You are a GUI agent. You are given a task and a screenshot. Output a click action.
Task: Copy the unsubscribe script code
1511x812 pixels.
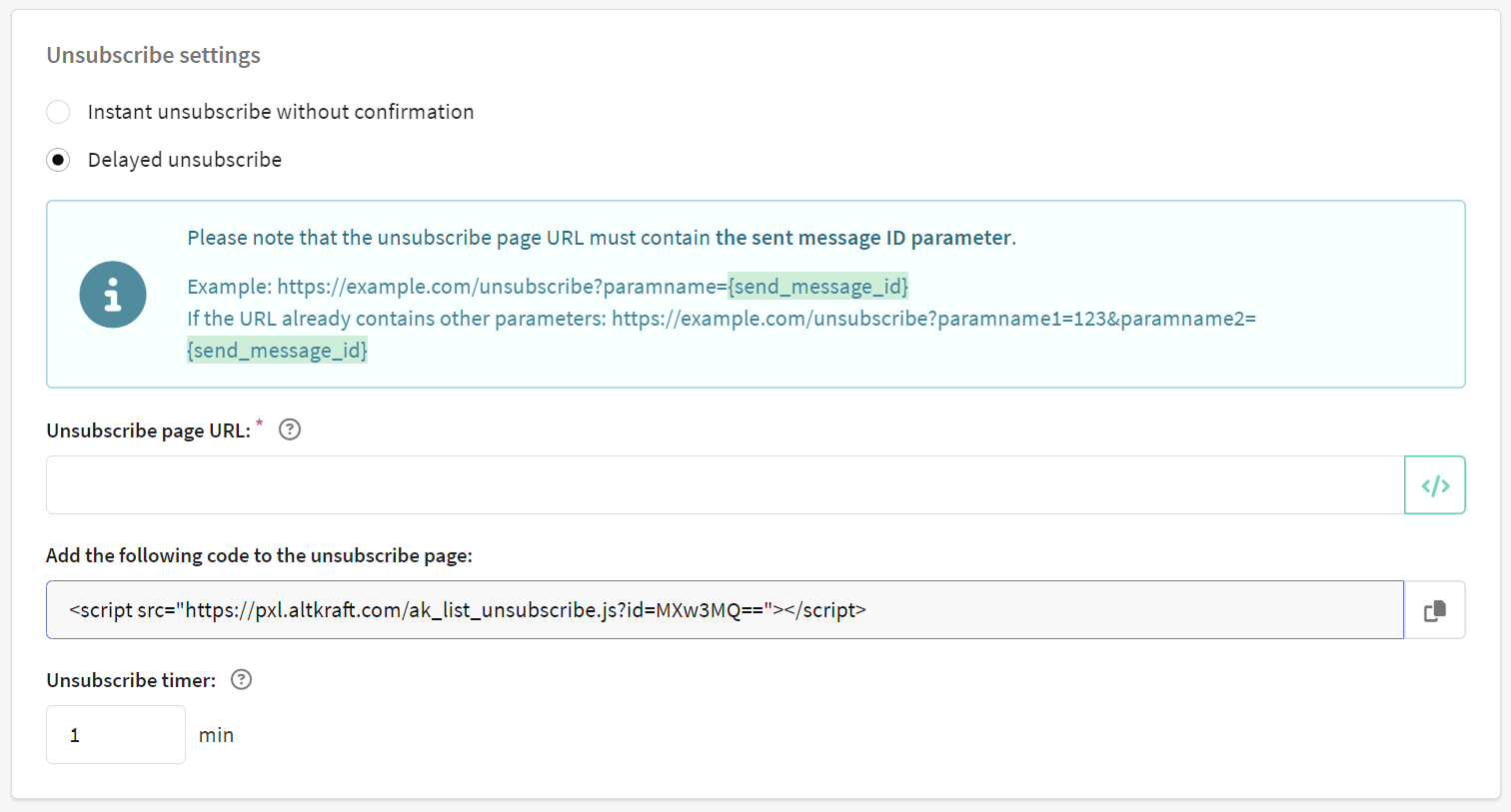tap(1435, 610)
